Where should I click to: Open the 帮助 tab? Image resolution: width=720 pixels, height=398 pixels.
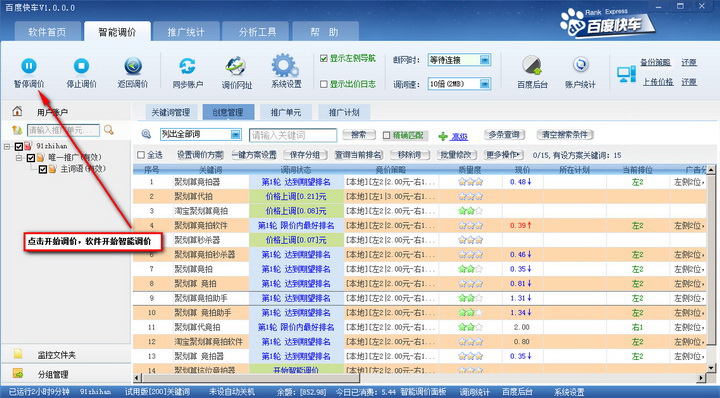[325, 32]
